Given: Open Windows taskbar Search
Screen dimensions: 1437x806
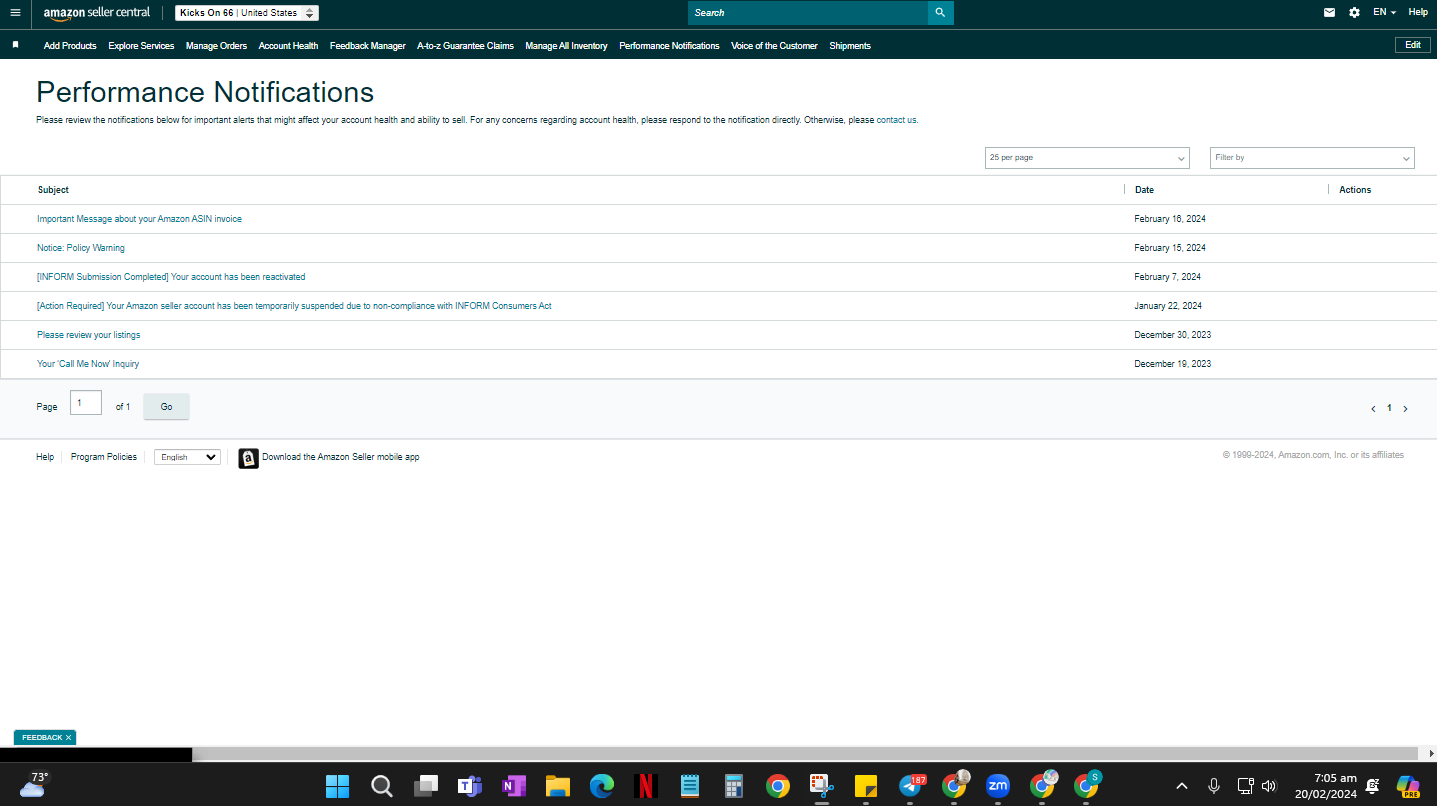Looking at the screenshot, I should coord(382,786).
